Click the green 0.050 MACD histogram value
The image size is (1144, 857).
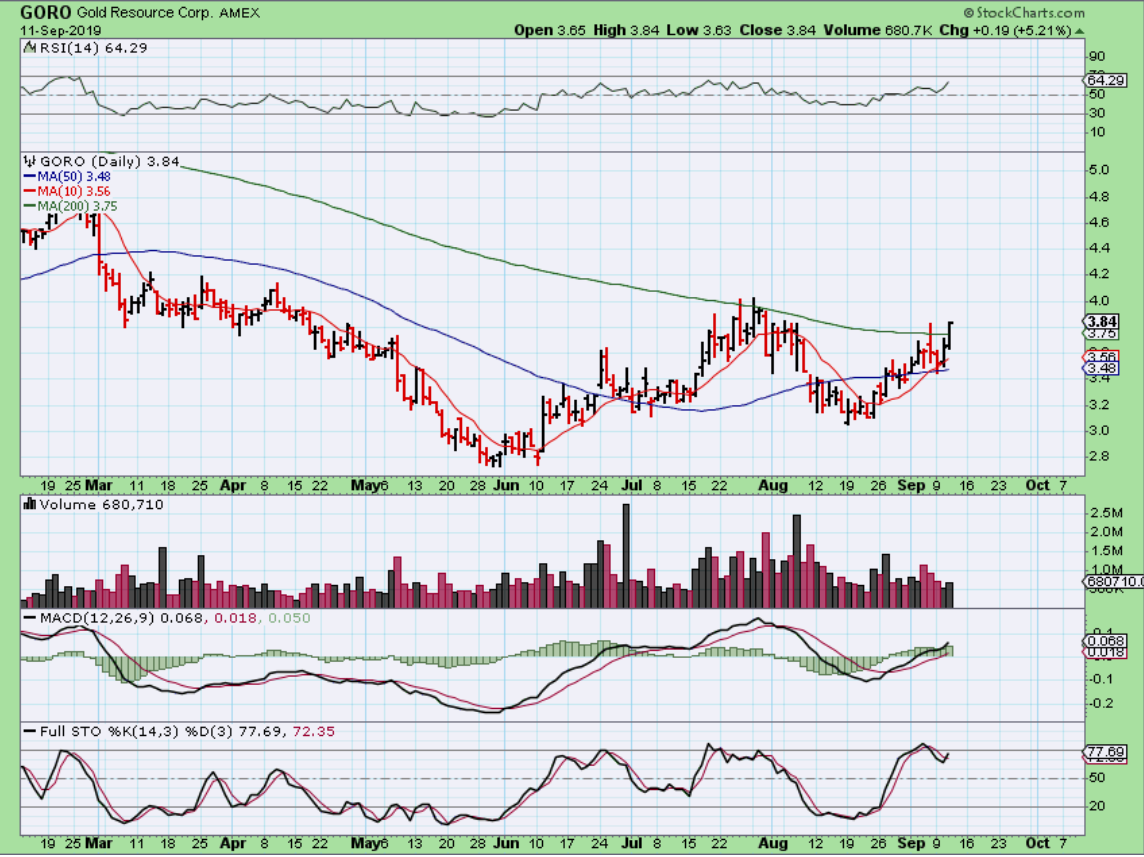(289, 618)
